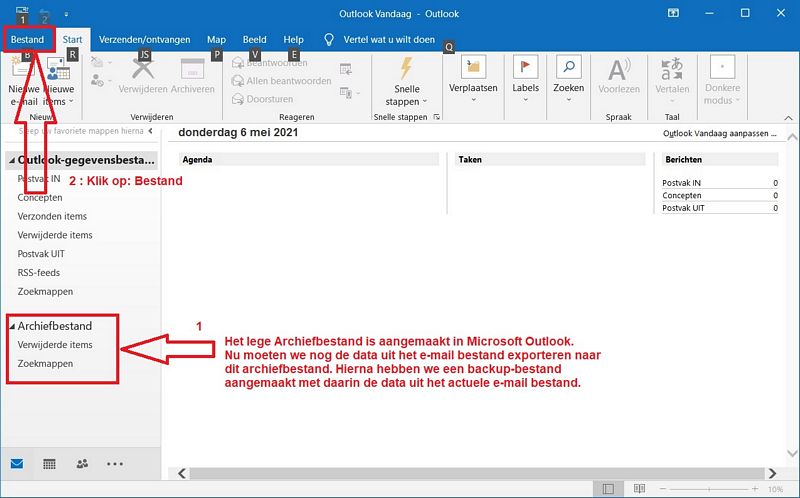
Task: Collapse the ribbon with the chevron
Action: click(788, 118)
